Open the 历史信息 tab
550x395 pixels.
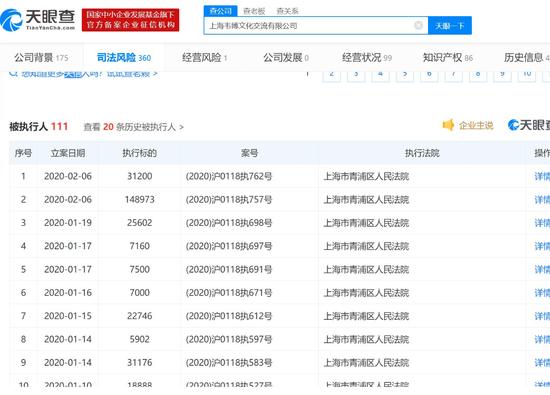pos(526,58)
